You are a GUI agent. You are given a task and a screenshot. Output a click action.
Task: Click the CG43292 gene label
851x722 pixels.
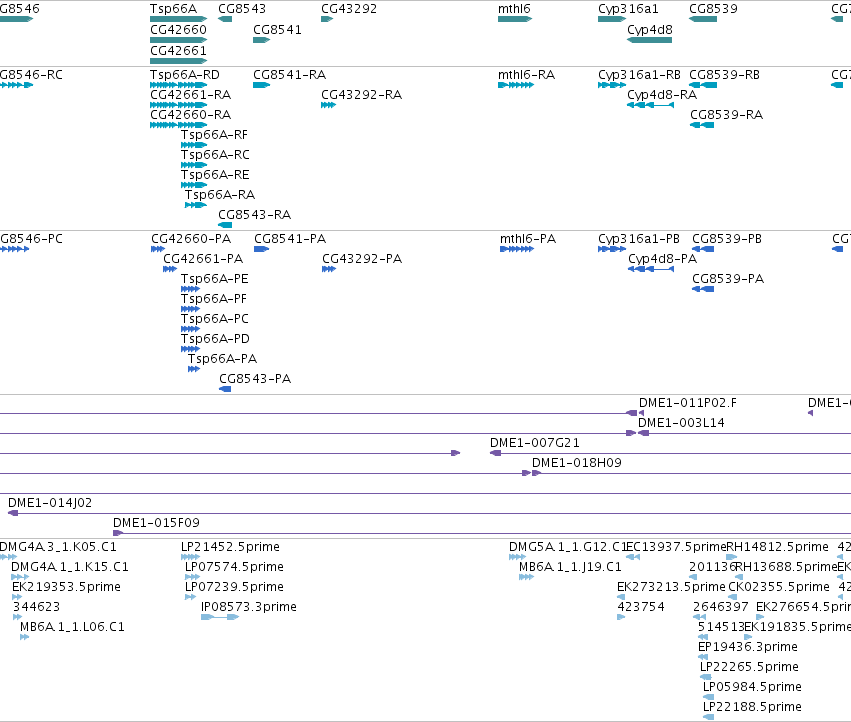click(349, 9)
